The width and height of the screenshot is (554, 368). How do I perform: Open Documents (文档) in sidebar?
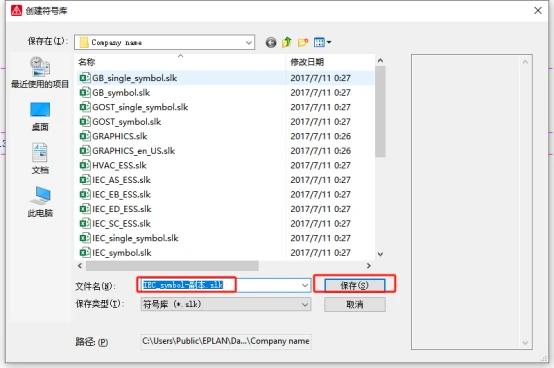pyautogui.click(x=40, y=159)
